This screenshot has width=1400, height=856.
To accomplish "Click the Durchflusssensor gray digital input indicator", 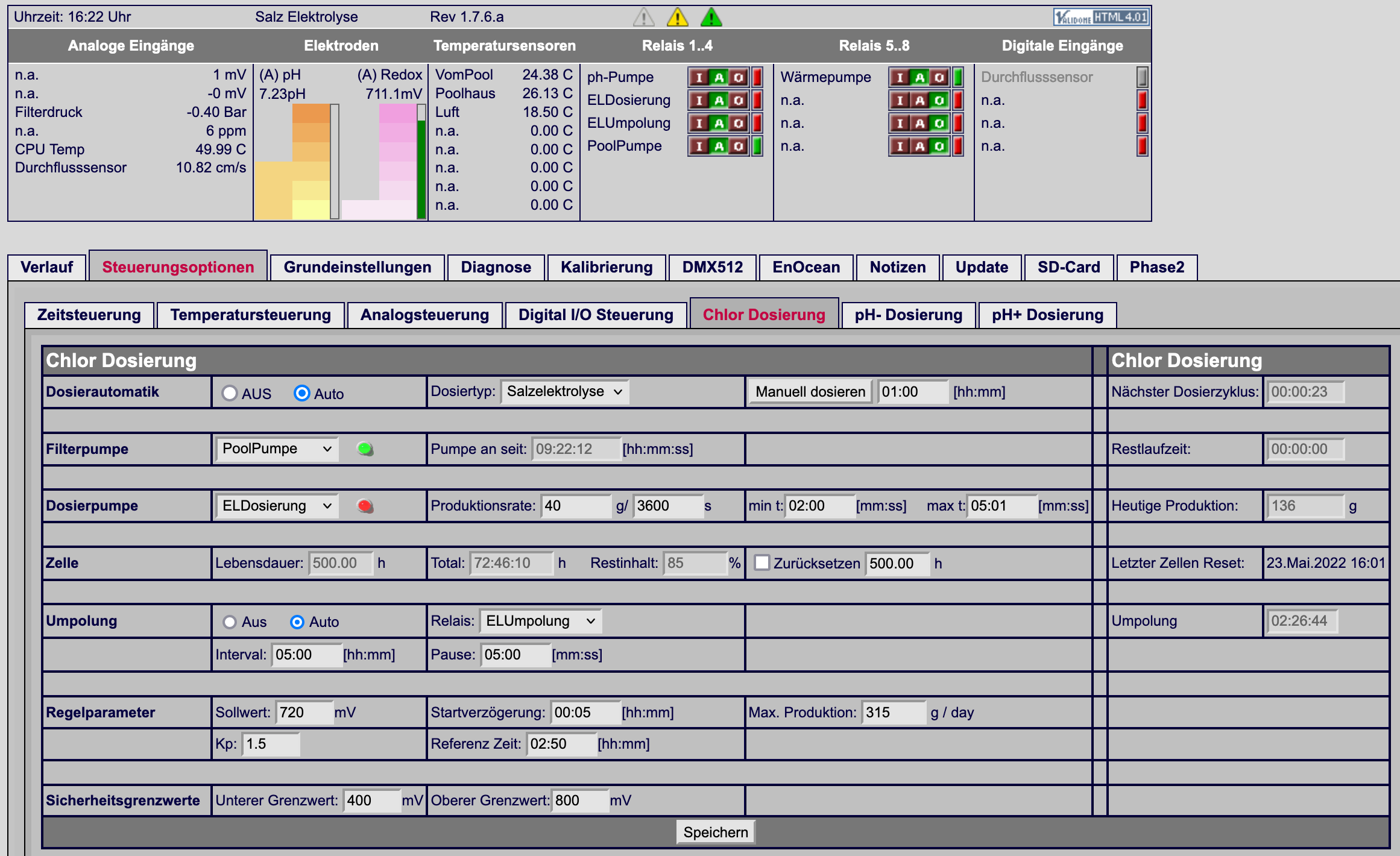I will point(1142,77).
